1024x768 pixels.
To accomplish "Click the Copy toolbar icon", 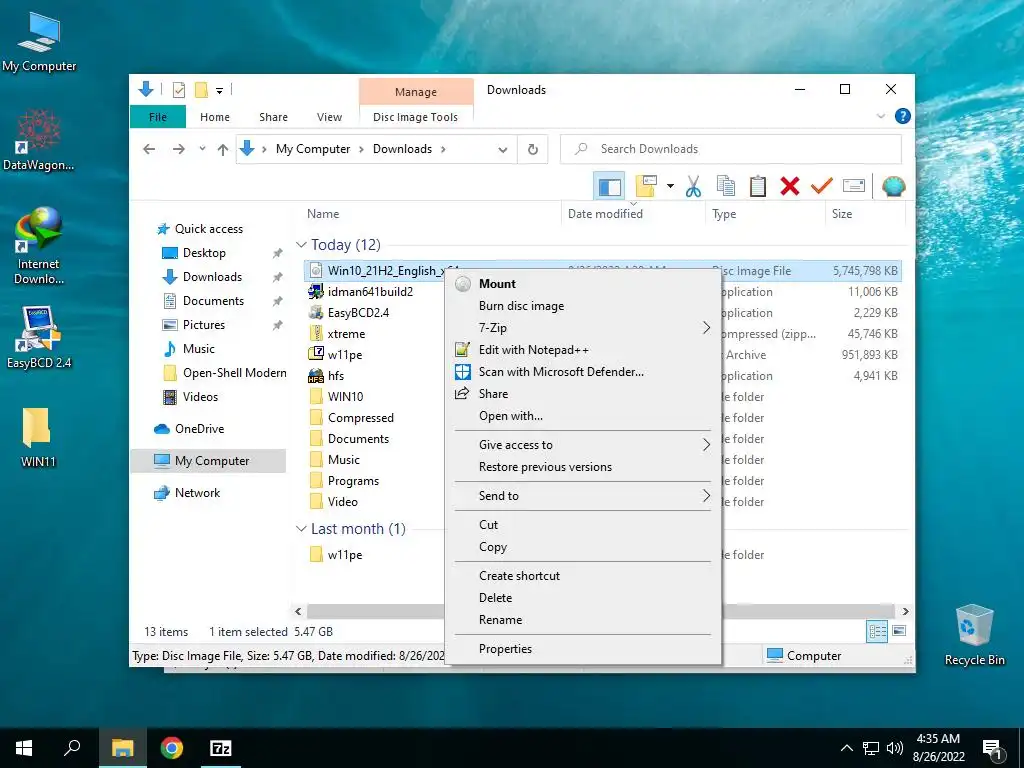I will (726, 186).
